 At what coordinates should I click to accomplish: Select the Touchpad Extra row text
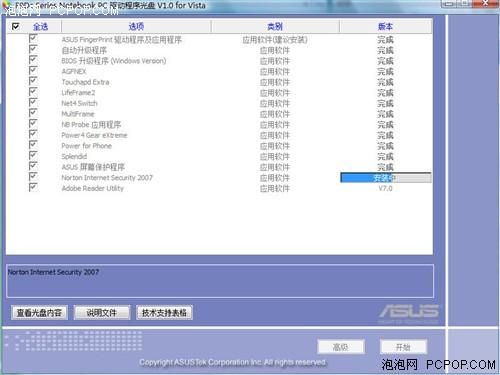tap(85, 82)
